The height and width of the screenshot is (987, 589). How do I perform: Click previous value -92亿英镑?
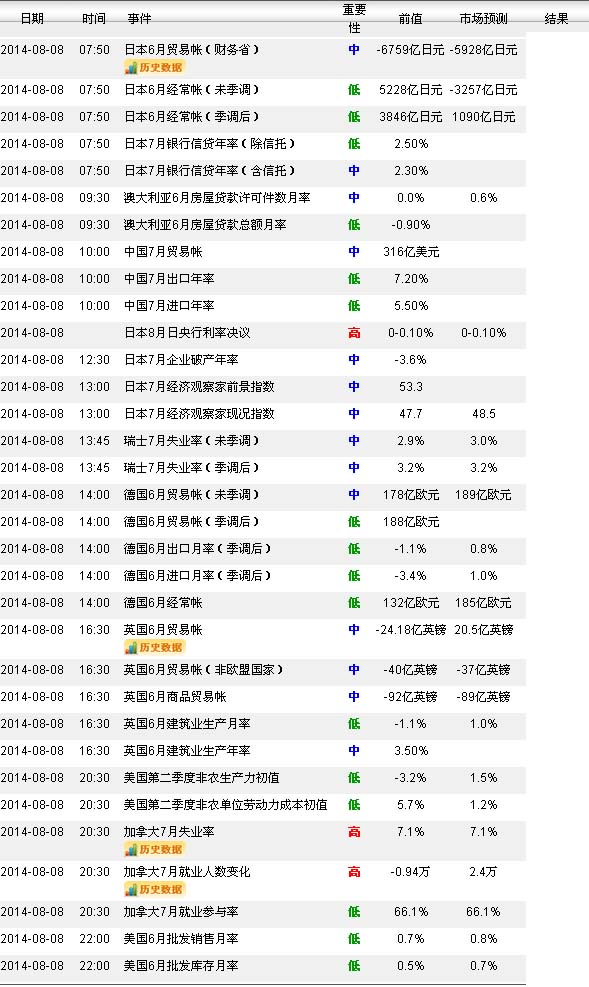pos(410,697)
